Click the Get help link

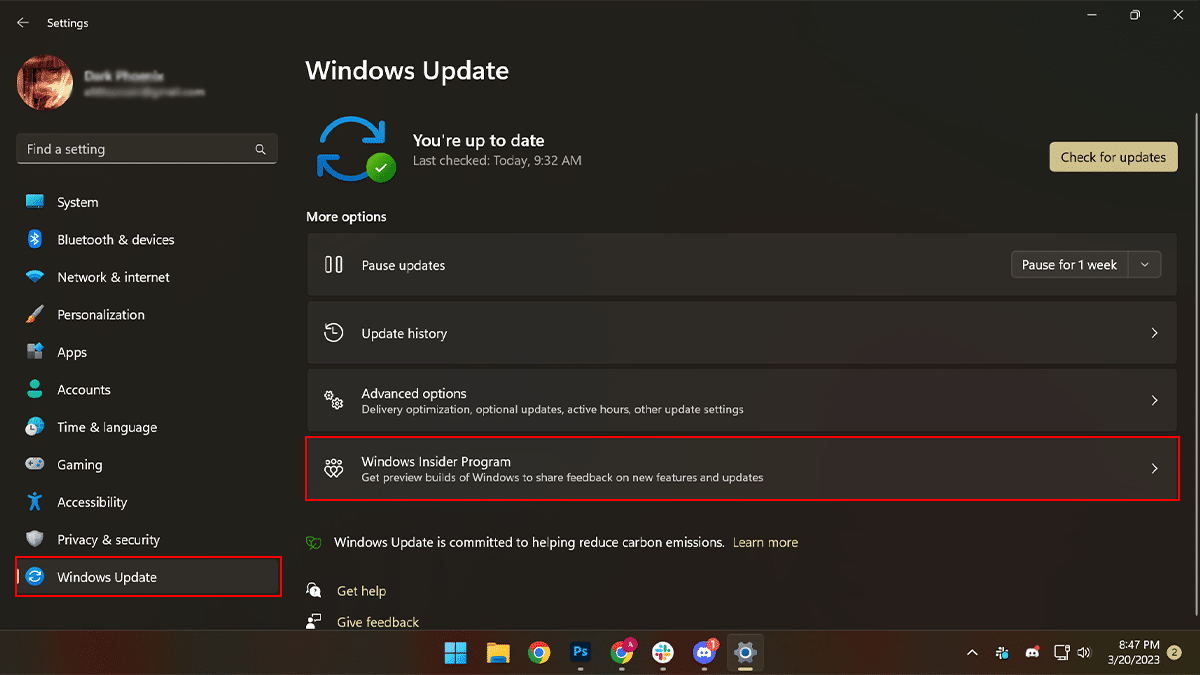[361, 591]
